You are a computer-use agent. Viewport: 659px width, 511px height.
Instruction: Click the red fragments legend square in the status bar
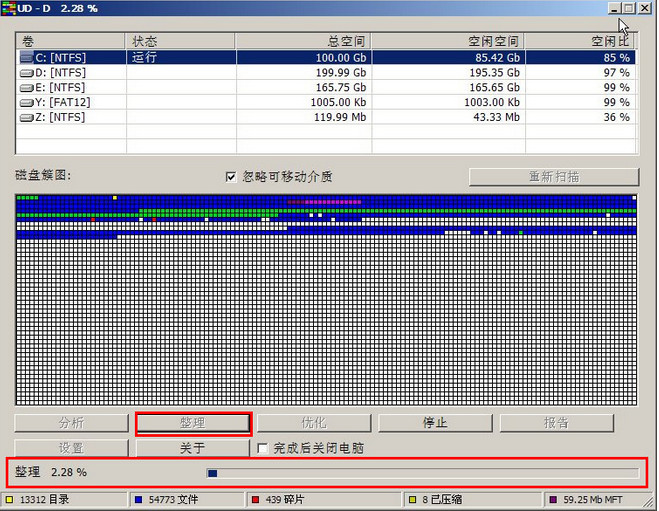(255, 499)
